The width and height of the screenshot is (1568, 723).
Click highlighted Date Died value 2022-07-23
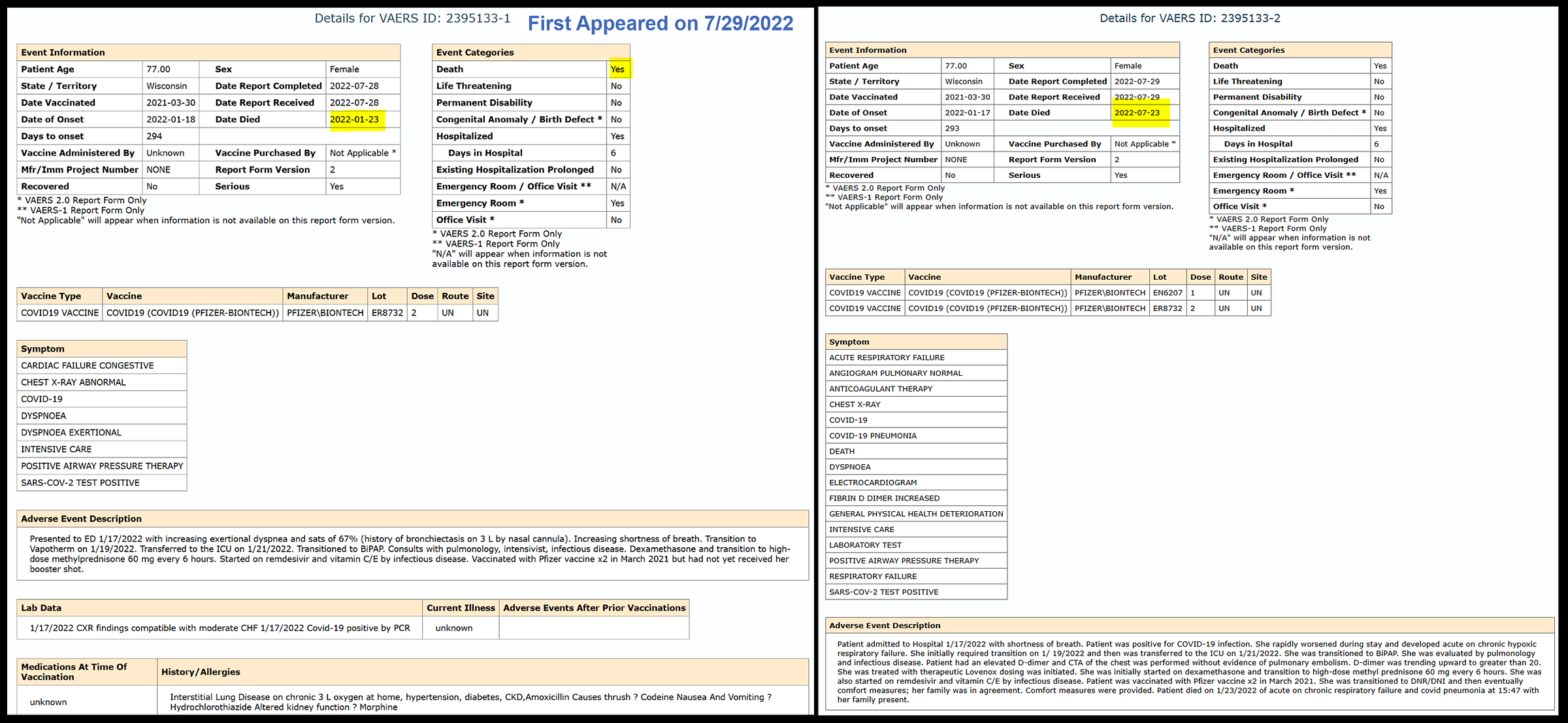pos(1137,113)
